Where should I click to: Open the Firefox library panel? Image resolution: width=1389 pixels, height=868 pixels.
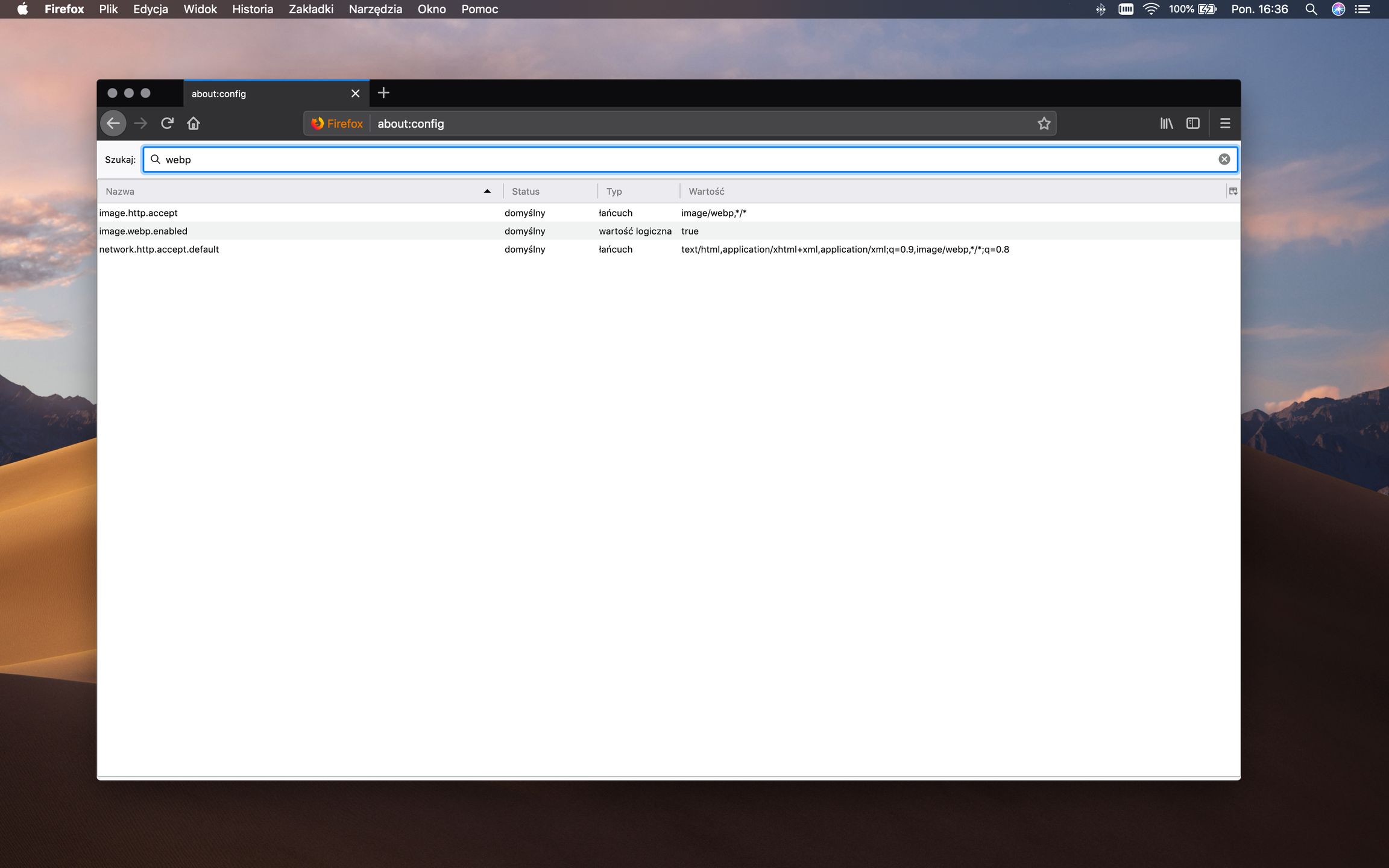[1167, 123]
